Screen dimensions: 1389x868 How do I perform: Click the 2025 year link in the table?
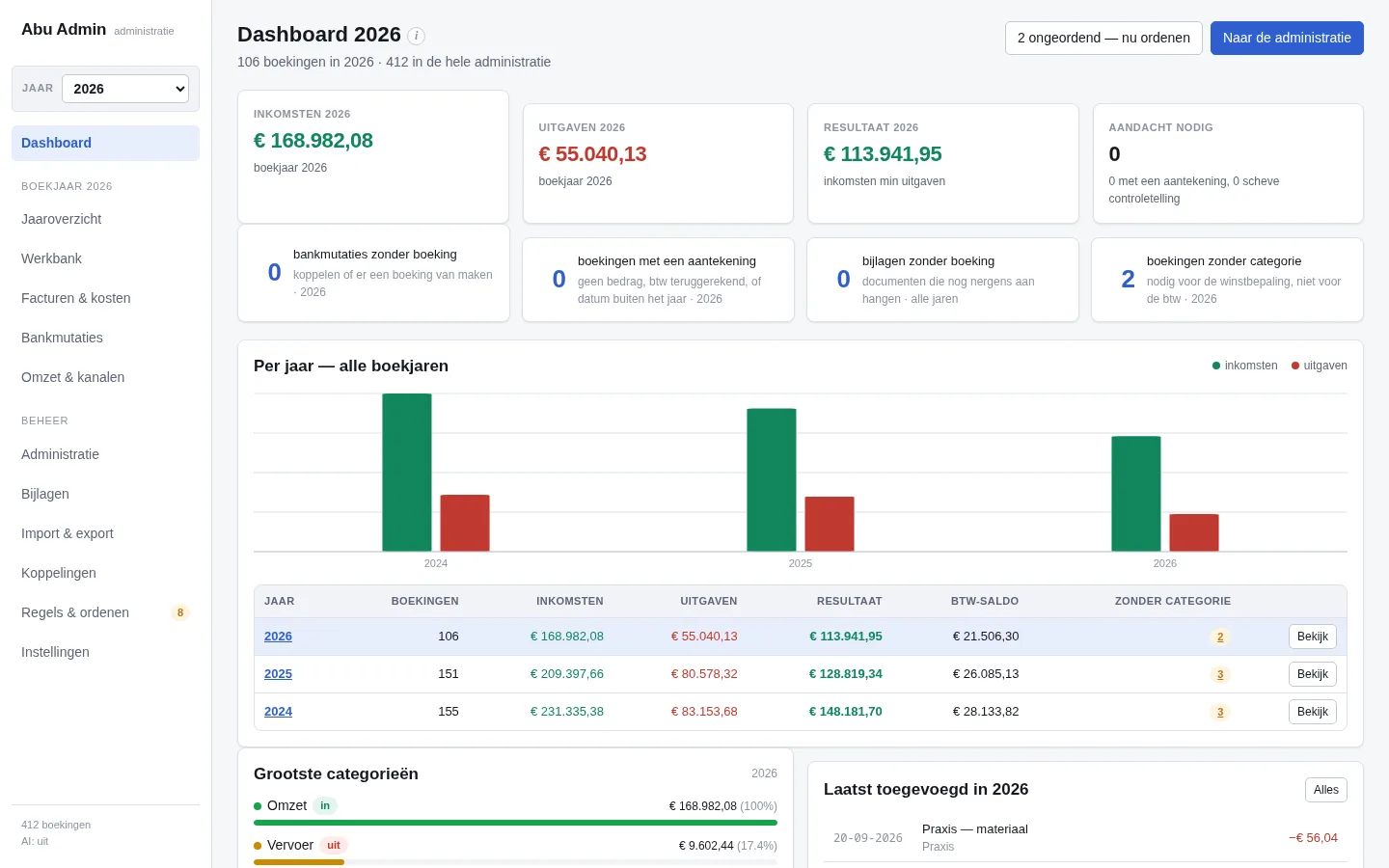(x=278, y=674)
